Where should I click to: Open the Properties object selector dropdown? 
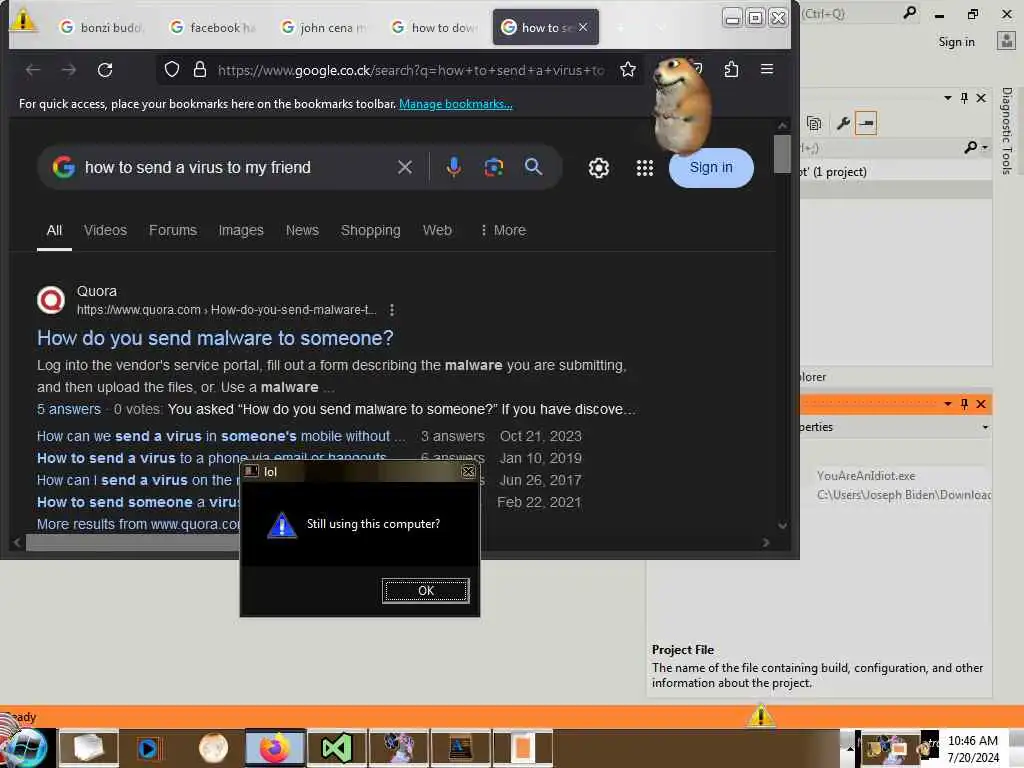click(985, 427)
